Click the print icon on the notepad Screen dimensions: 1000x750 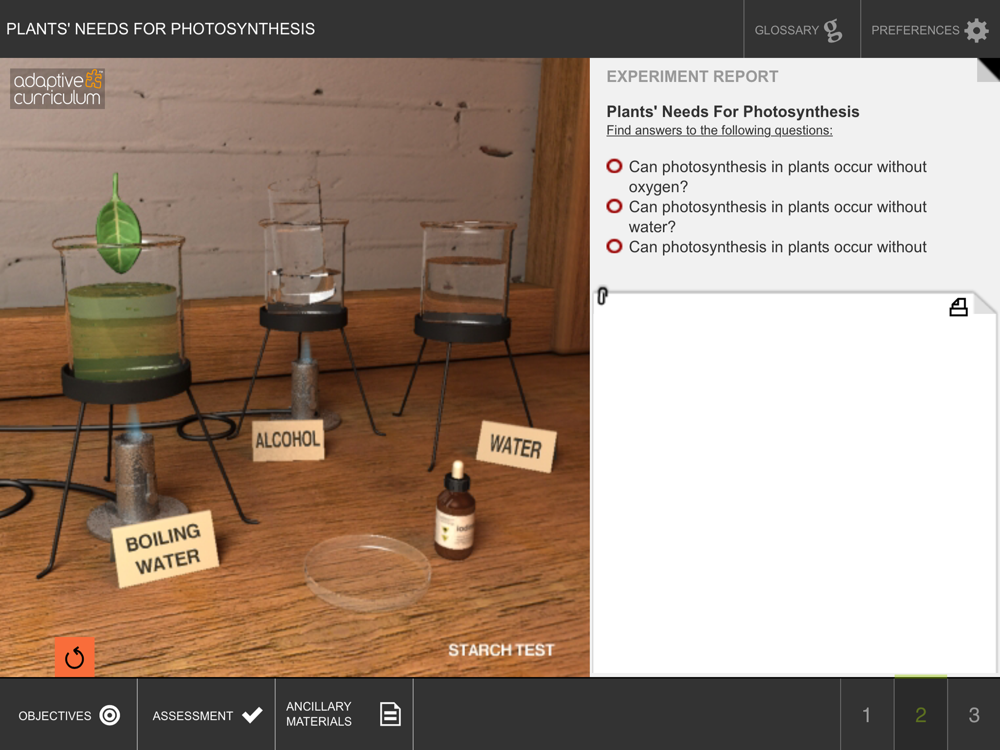(x=958, y=307)
